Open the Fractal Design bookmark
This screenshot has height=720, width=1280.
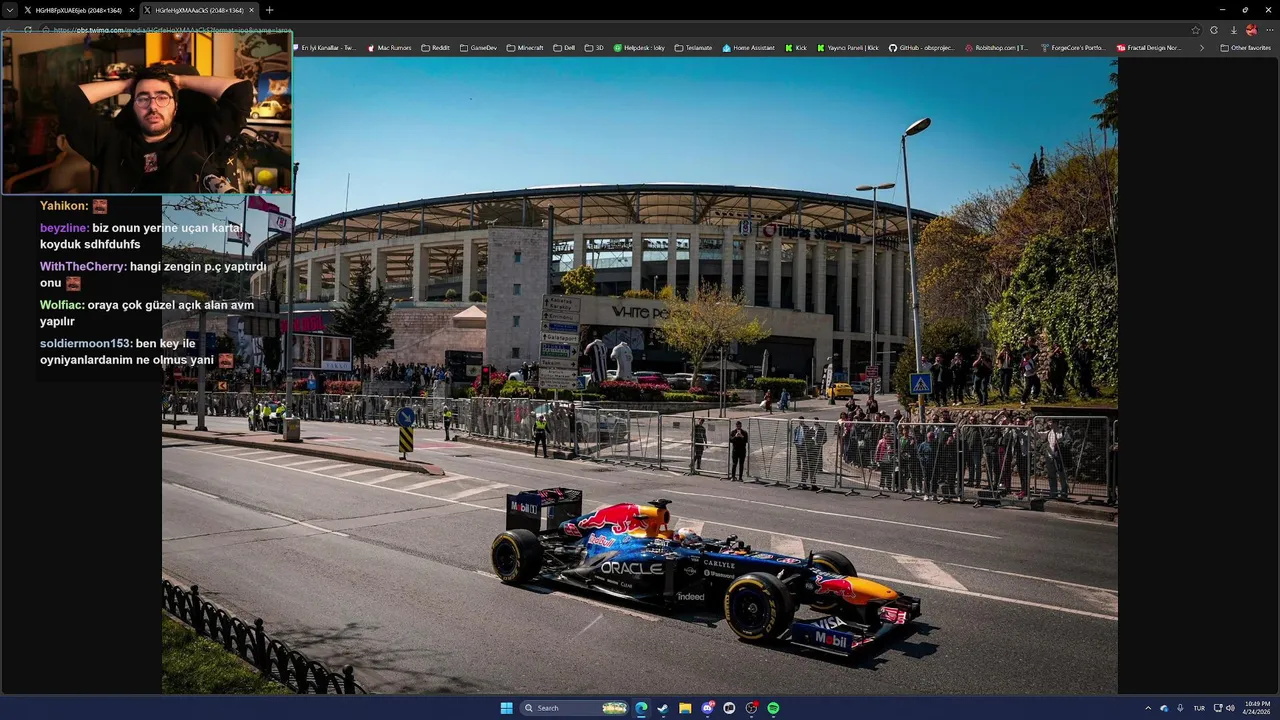point(1149,48)
